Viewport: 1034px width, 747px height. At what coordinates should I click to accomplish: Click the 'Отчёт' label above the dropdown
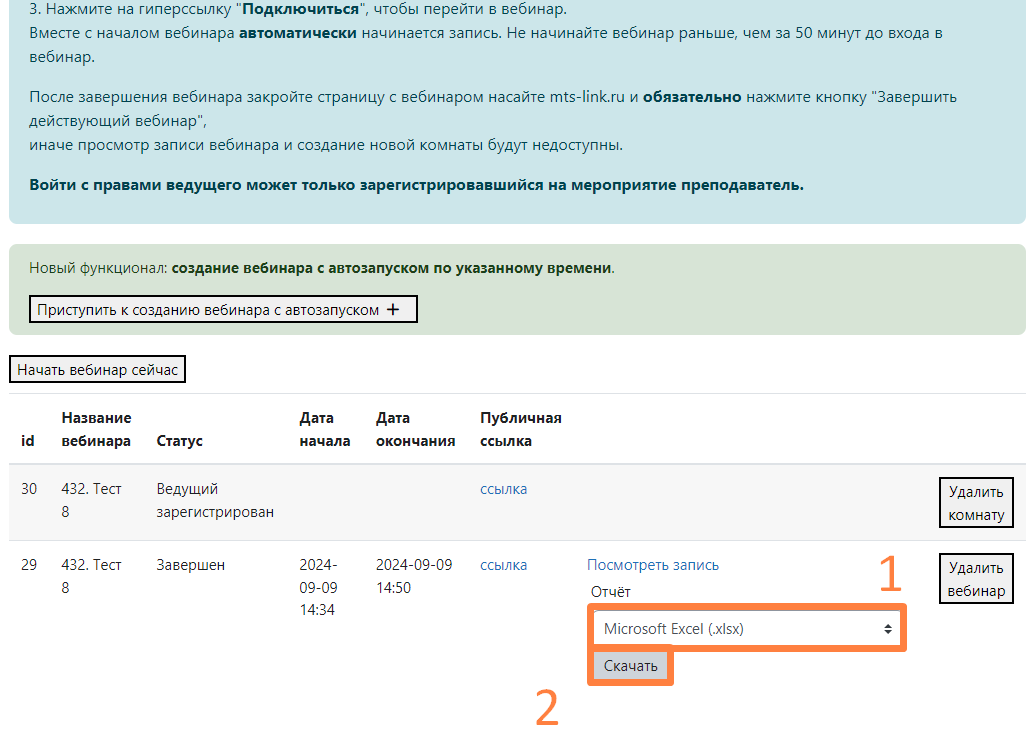click(x=610, y=591)
